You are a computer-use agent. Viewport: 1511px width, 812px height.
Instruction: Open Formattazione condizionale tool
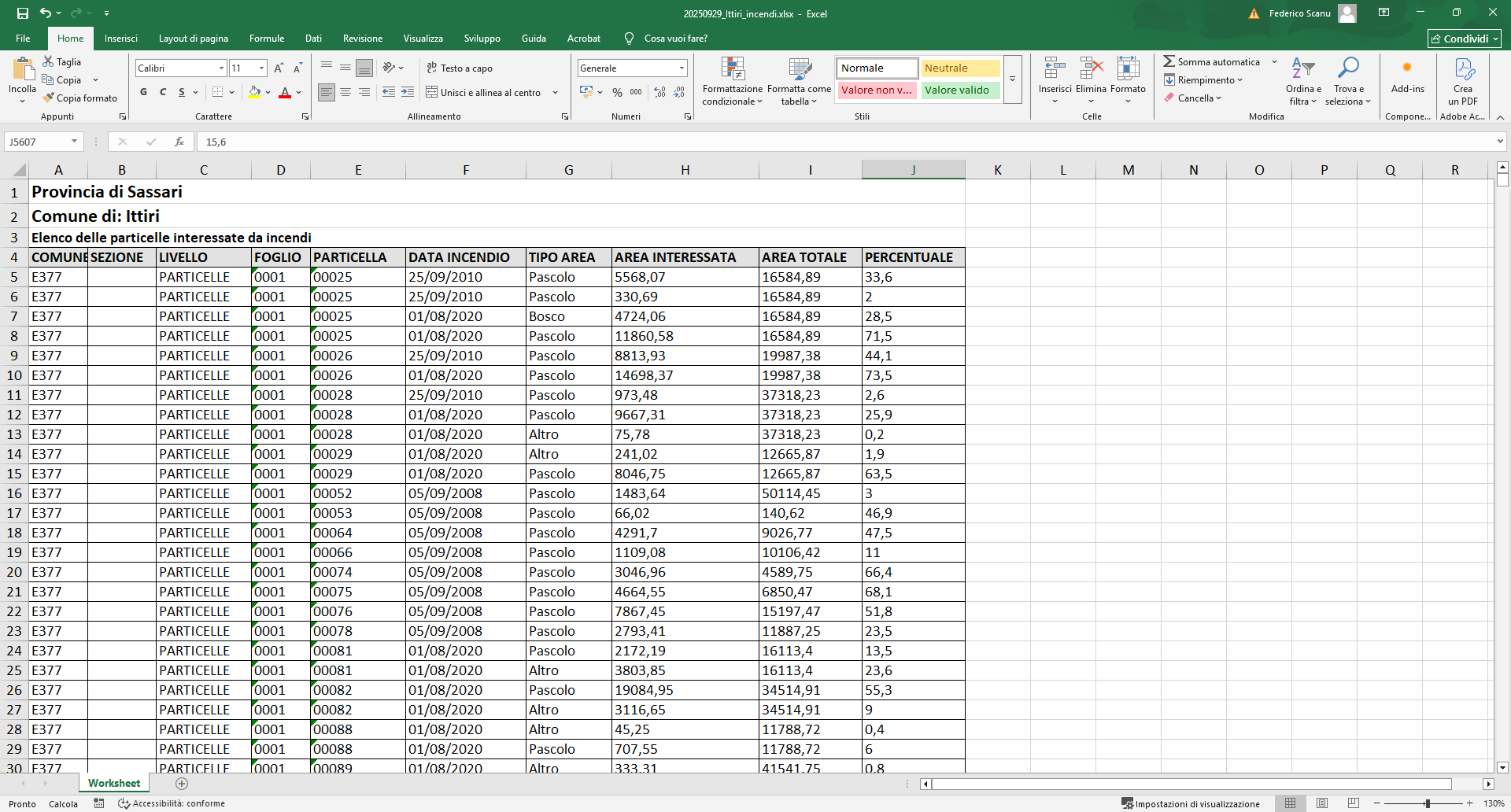(732, 81)
